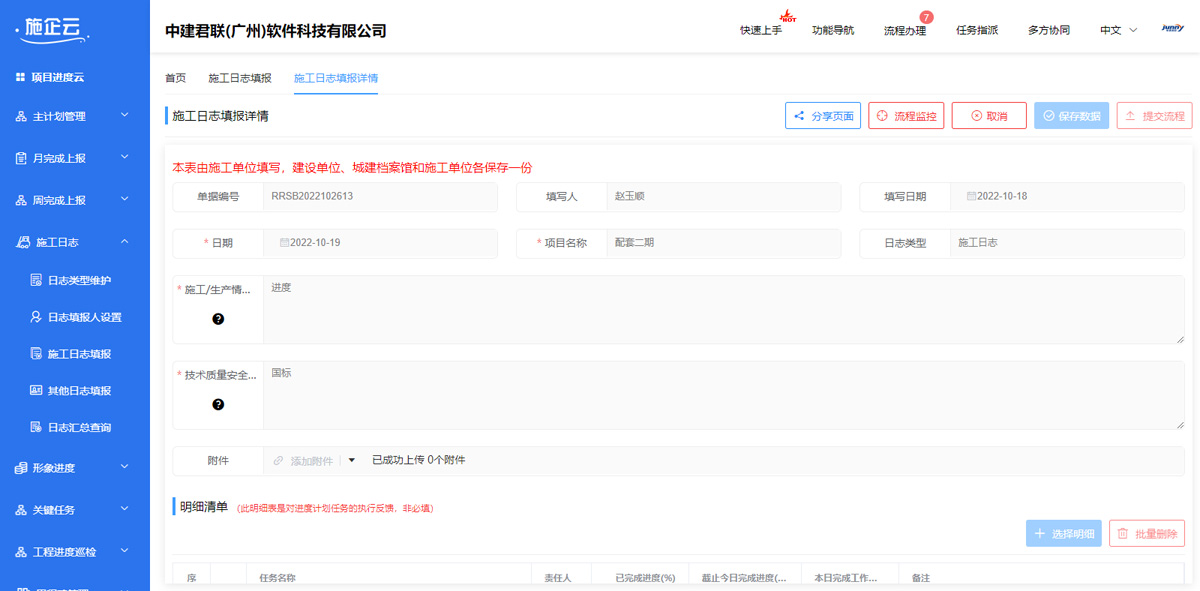Click the 周完成上报 sidebar icon

point(21,200)
